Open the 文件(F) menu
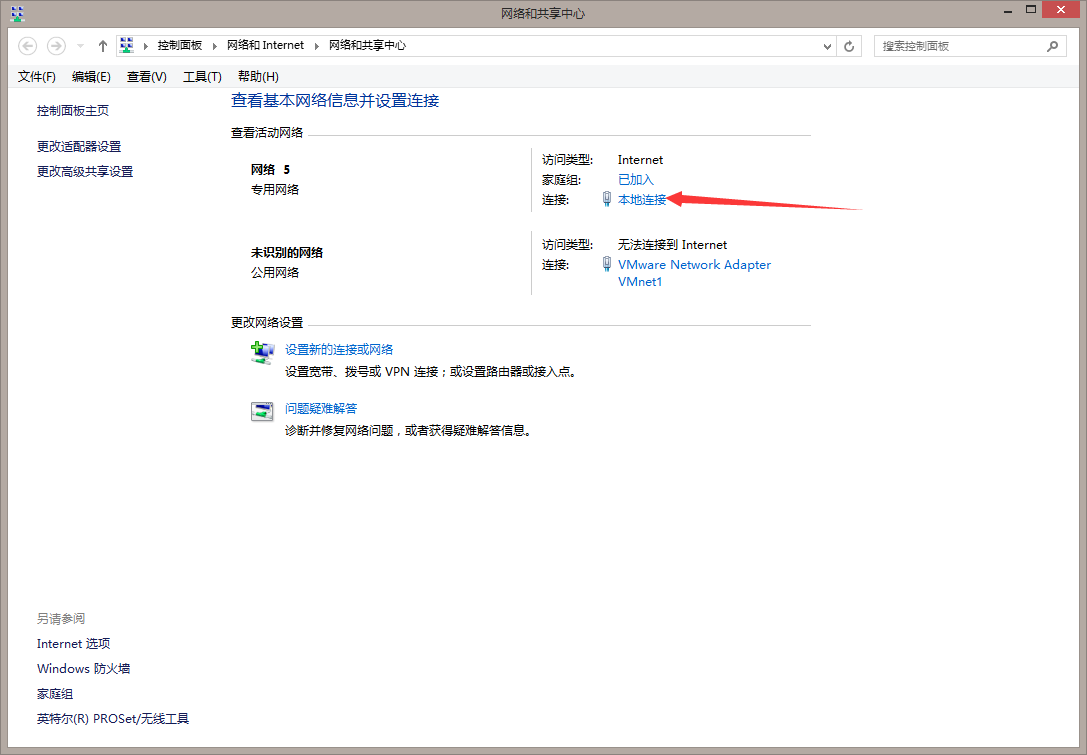 coord(37,77)
